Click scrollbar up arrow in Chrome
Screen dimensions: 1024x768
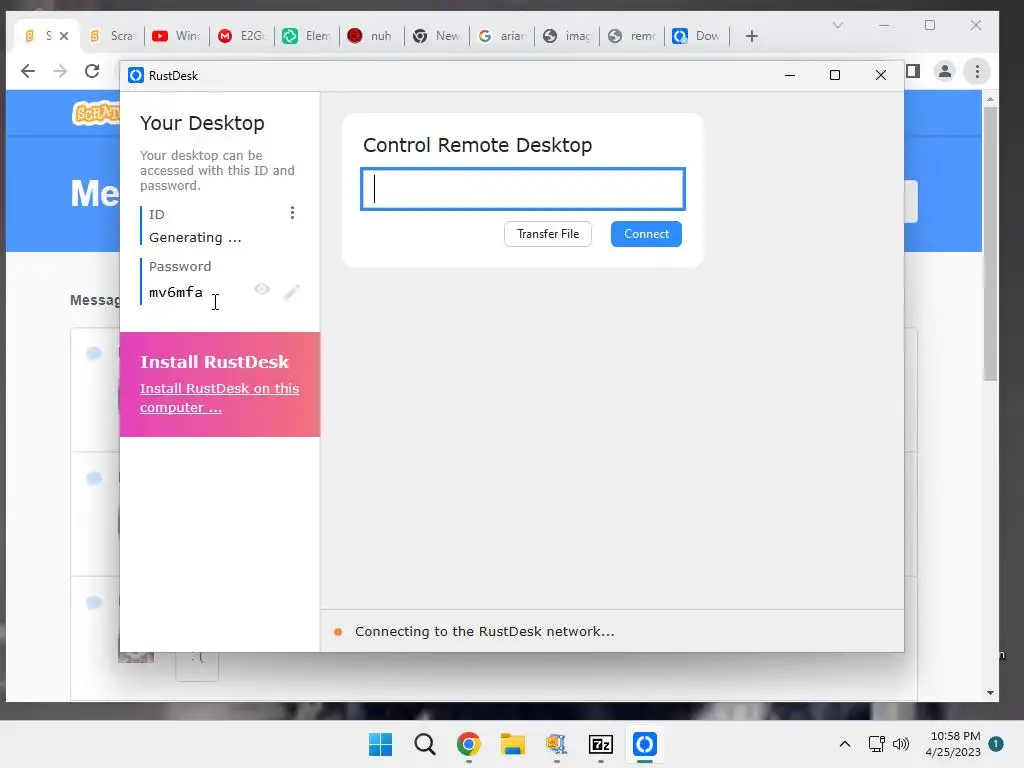pos(990,99)
